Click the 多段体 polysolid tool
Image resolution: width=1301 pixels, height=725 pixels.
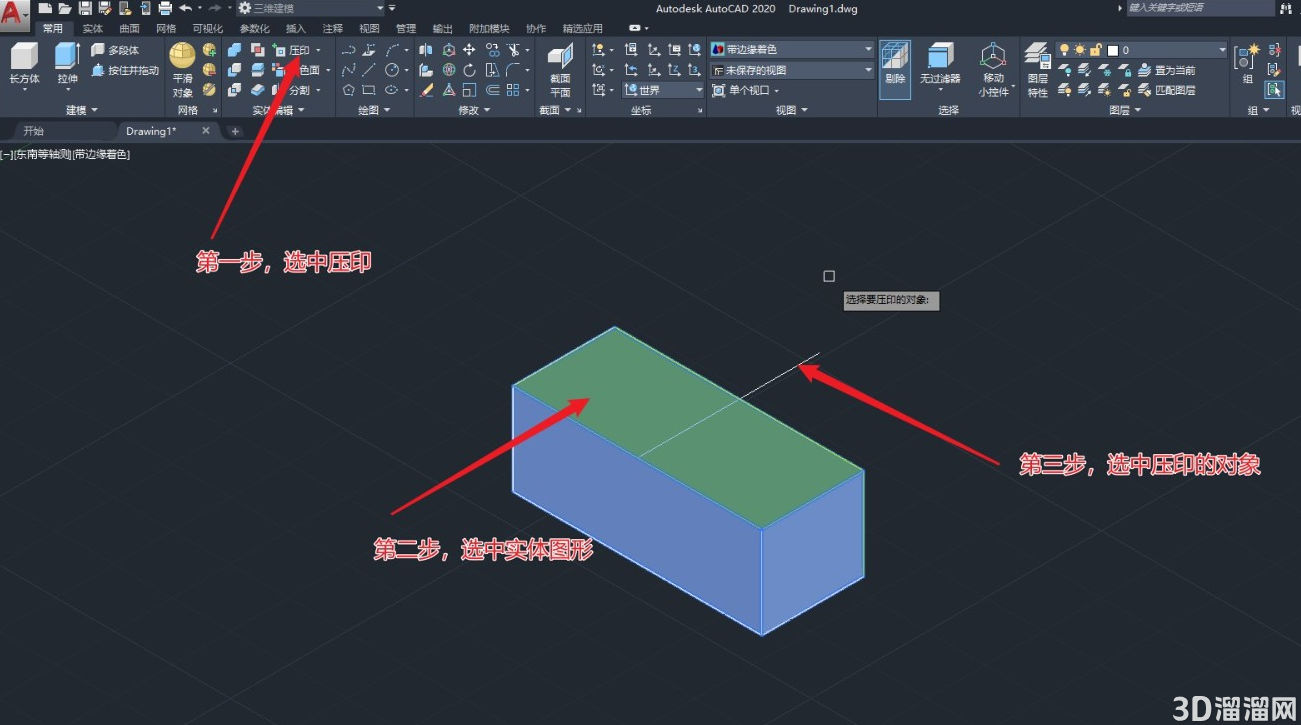[x=114, y=50]
